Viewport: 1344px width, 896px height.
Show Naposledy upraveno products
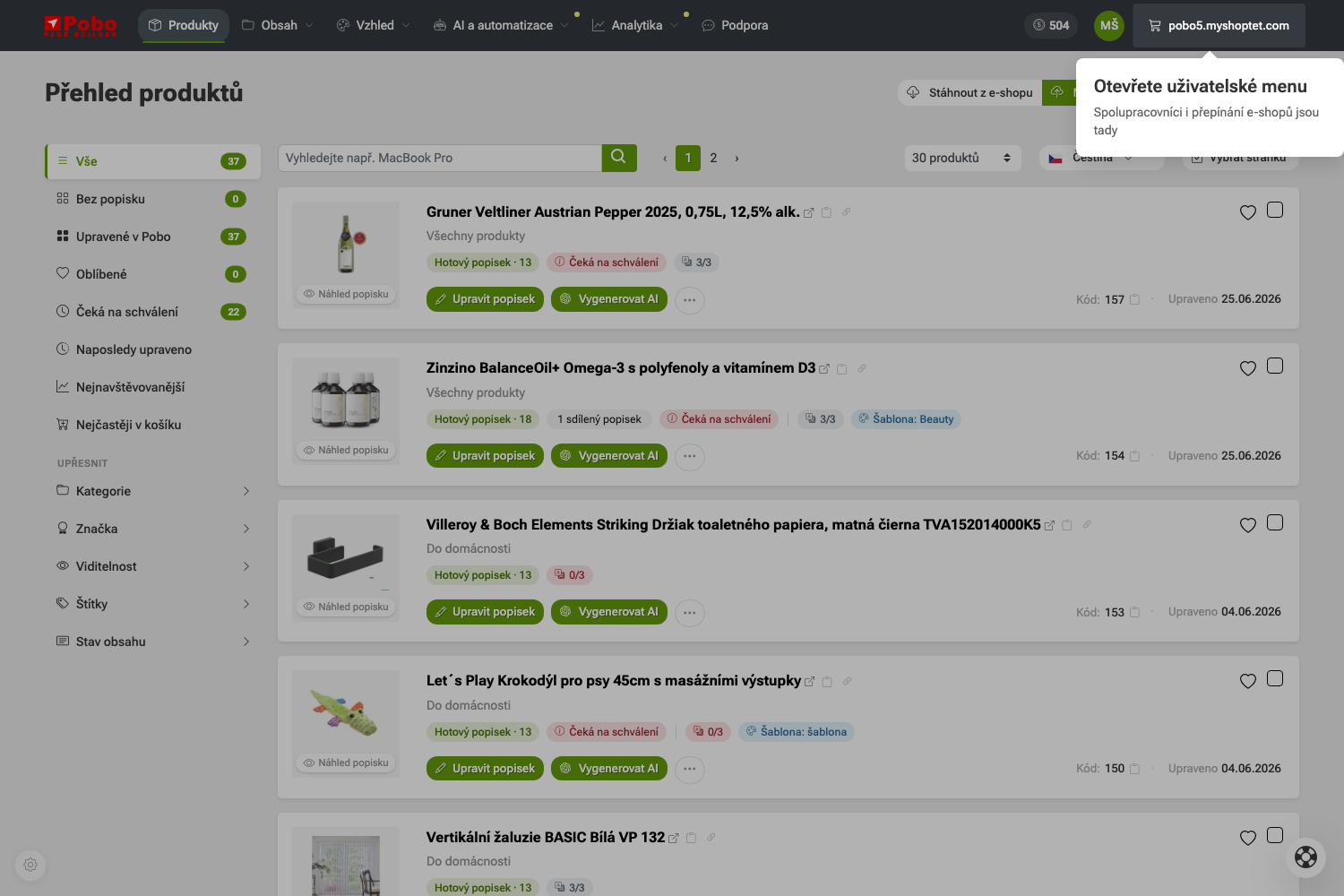click(x=152, y=349)
